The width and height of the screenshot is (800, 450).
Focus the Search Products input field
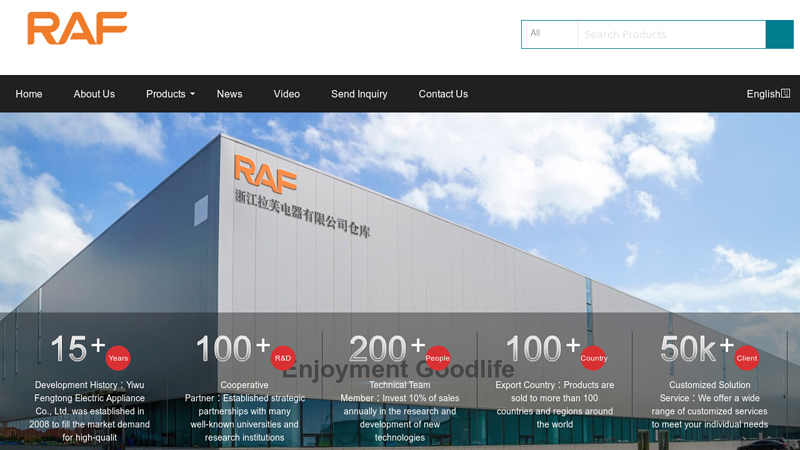point(671,34)
